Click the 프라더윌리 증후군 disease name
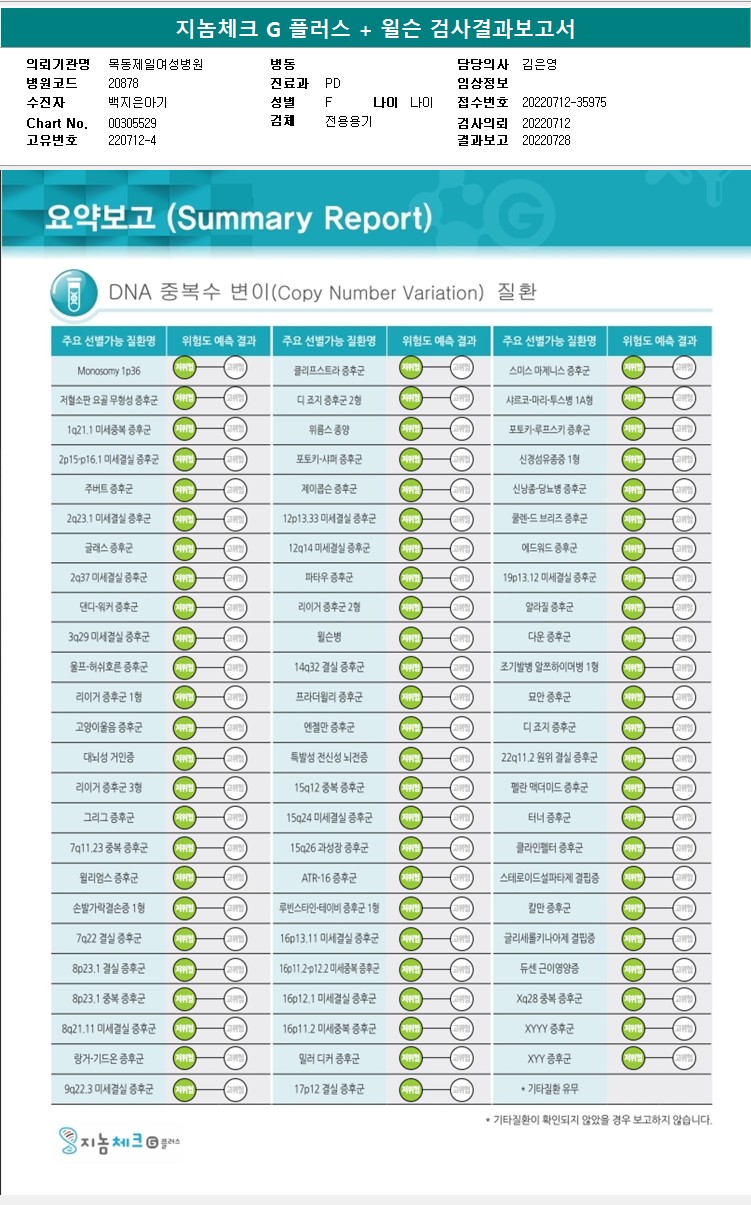 (x=329, y=697)
